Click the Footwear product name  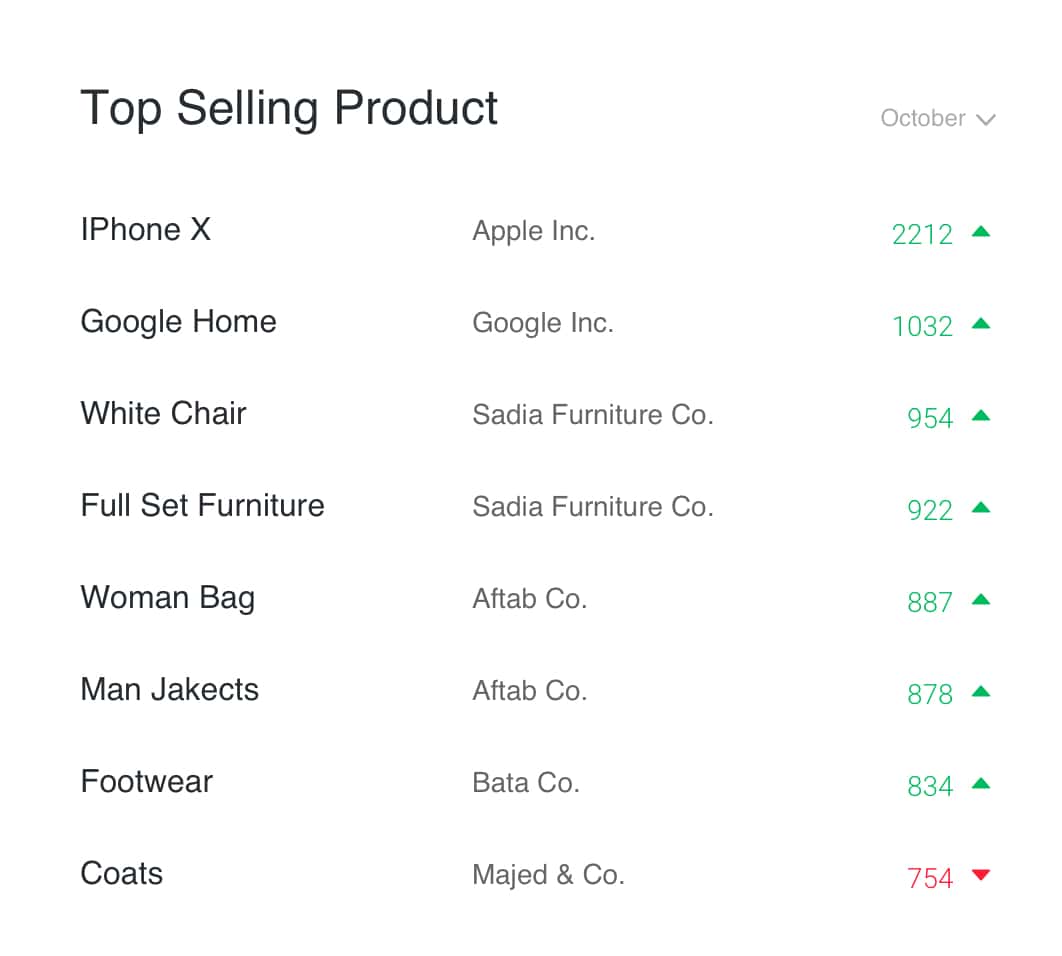(147, 782)
